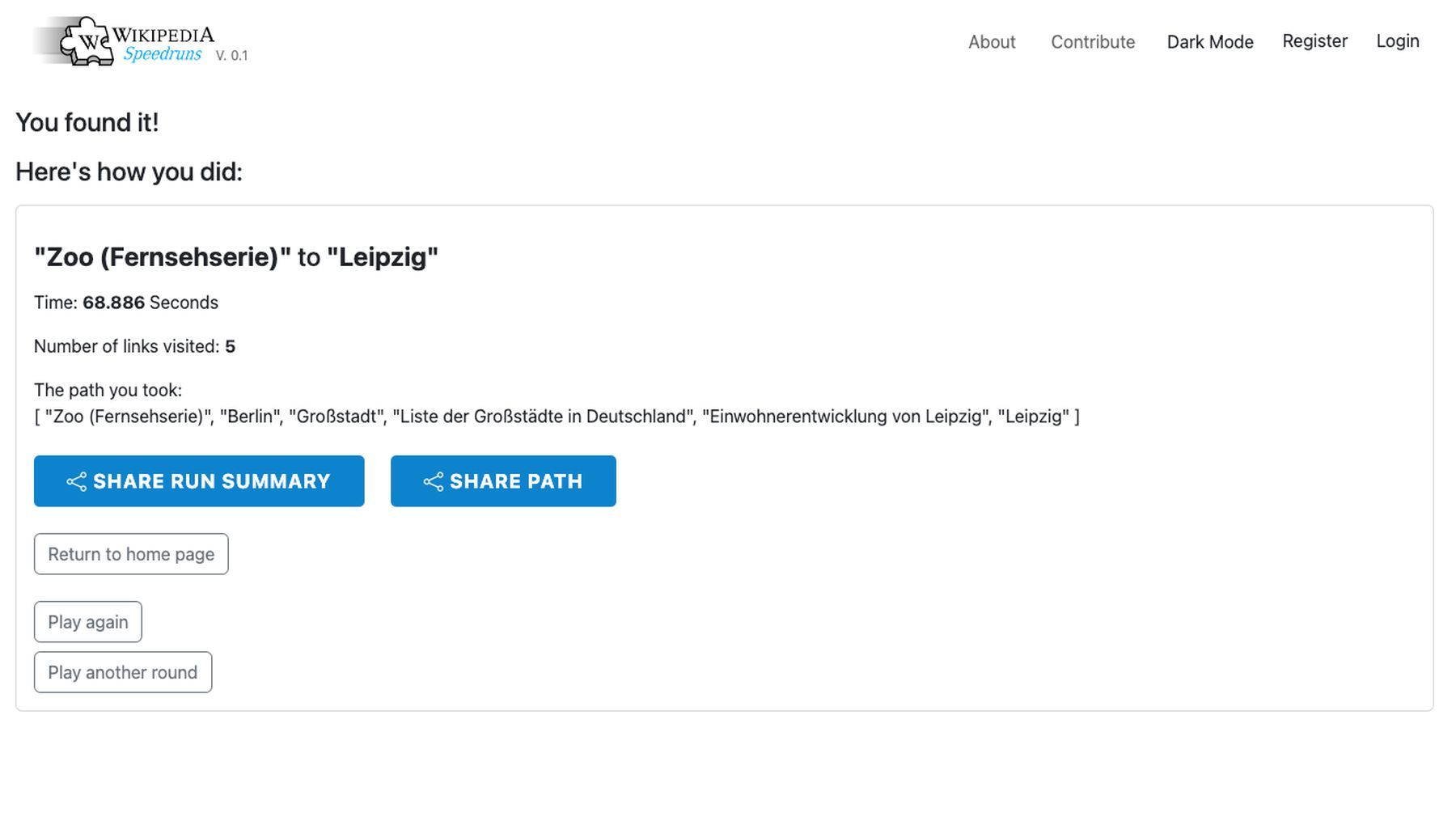Open the Contribute page
The image size is (1456, 821).
(x=1093, y=42)
